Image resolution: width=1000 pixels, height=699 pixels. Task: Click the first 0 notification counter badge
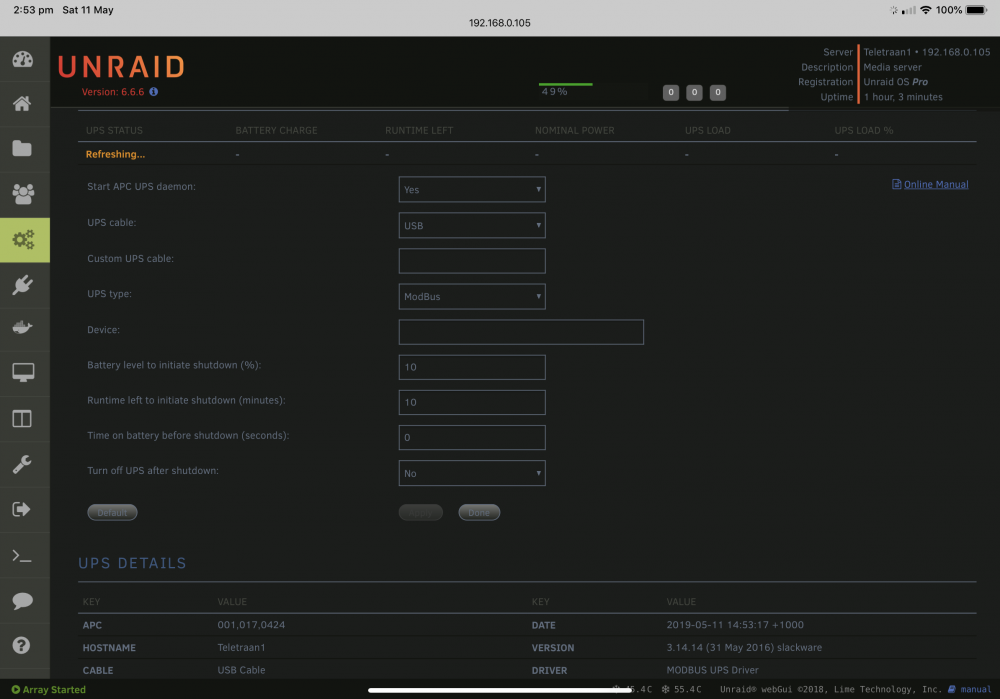point(671,92)
